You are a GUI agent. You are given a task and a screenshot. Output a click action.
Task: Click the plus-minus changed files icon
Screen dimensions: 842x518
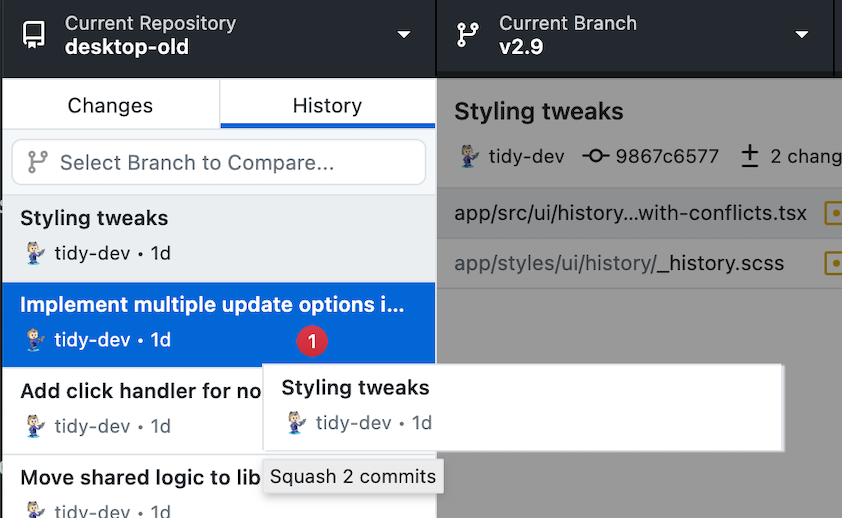[x=750, y=156]
